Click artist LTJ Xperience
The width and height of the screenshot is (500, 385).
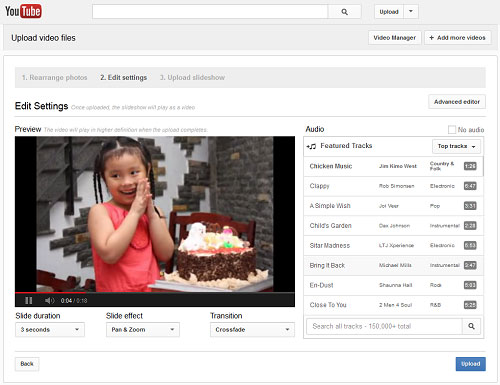click(396, 245)
